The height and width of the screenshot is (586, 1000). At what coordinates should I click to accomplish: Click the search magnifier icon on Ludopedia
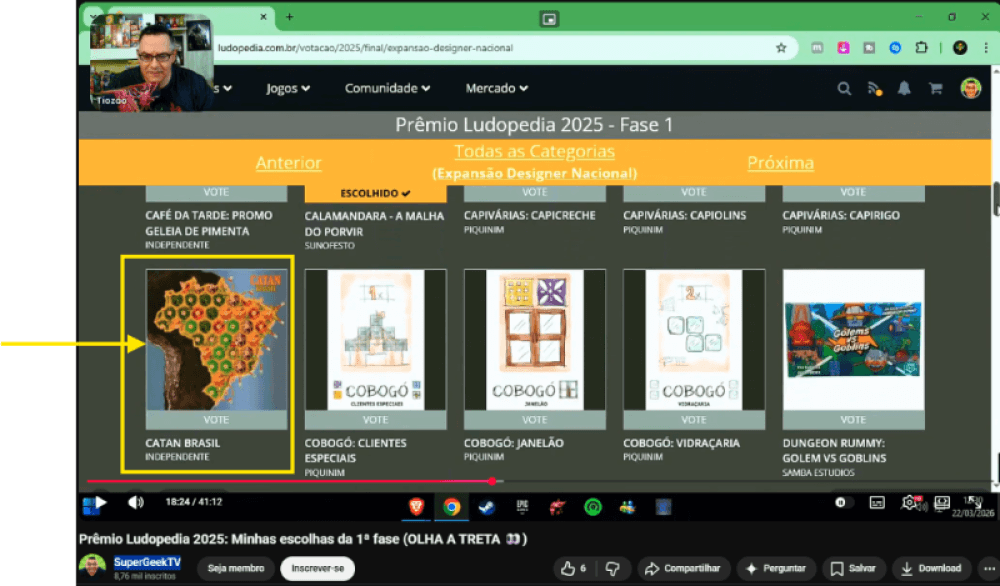pos(844,88)
